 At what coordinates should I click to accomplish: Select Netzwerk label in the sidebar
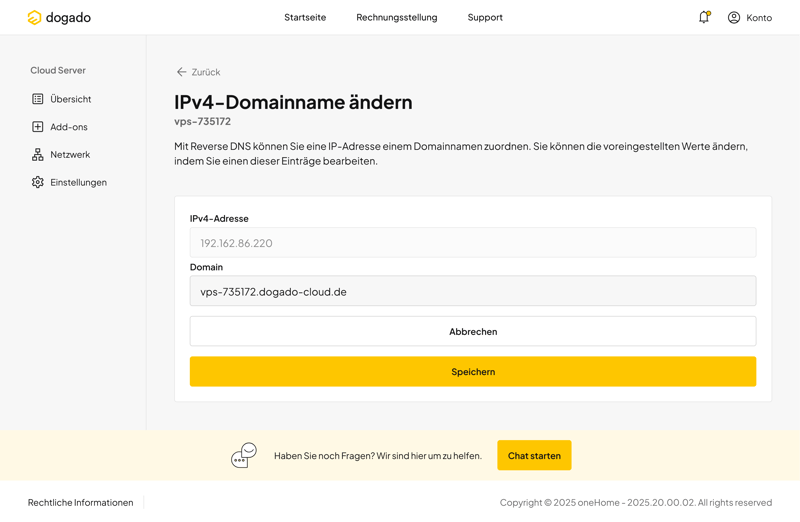click(x=70, y=155)
